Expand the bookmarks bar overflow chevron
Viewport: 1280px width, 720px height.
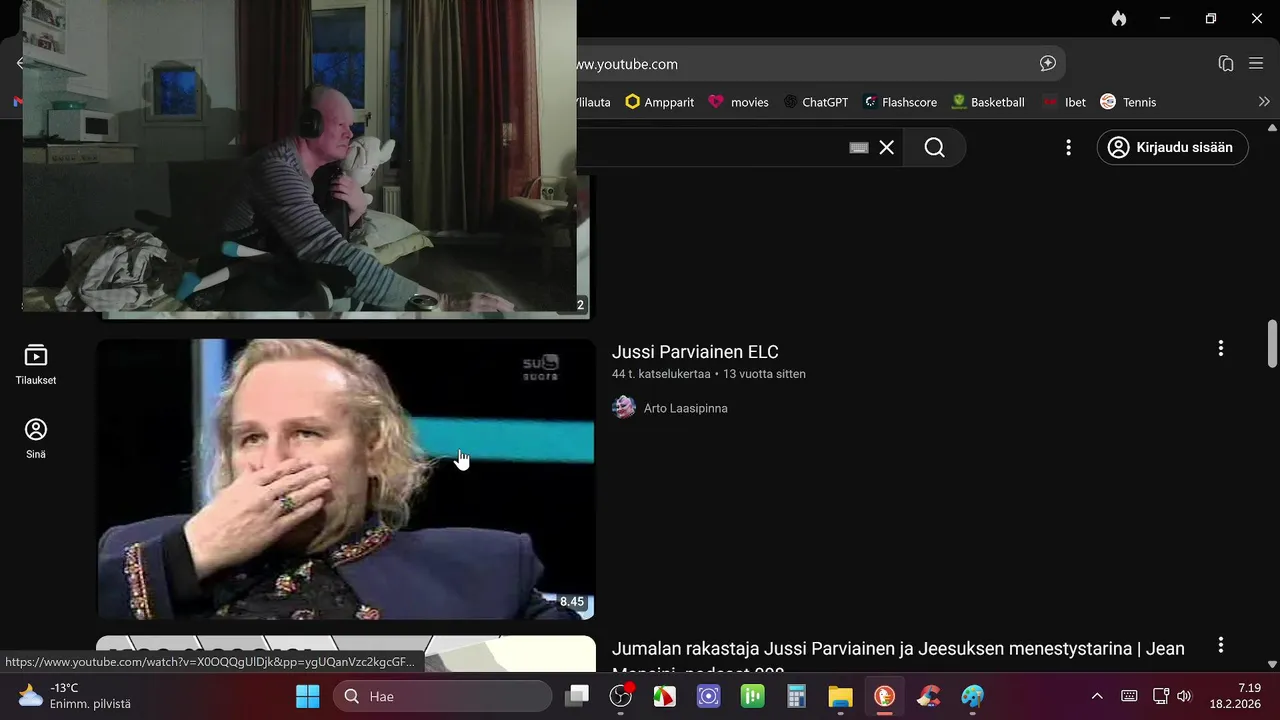(1264, 102)
